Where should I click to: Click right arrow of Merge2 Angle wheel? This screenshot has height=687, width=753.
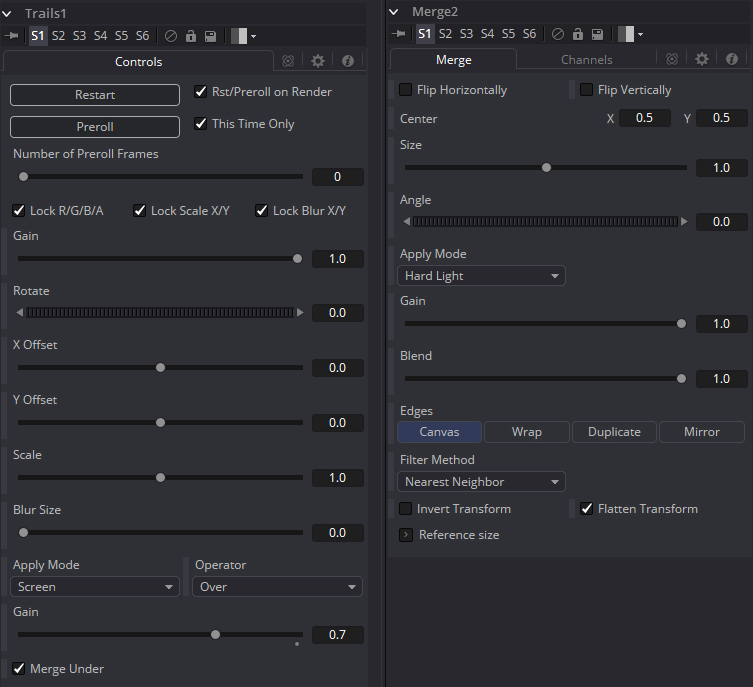pyautogui.click(x=684, y=221)
